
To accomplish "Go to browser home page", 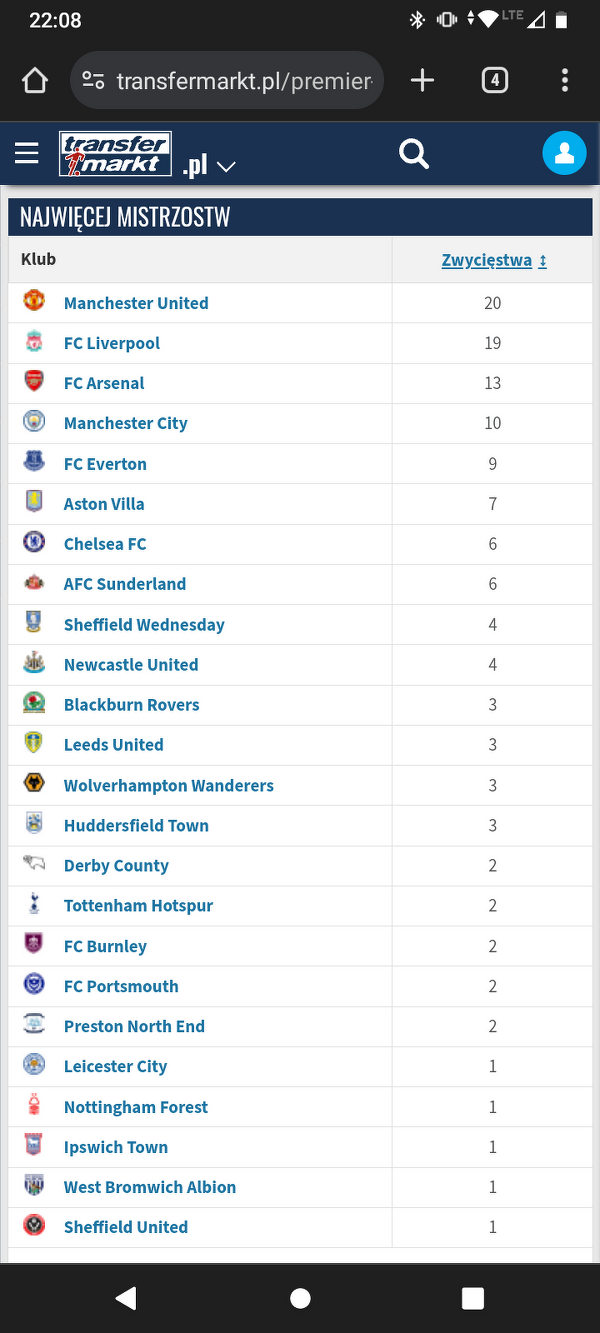I will (x=35, y=81).
